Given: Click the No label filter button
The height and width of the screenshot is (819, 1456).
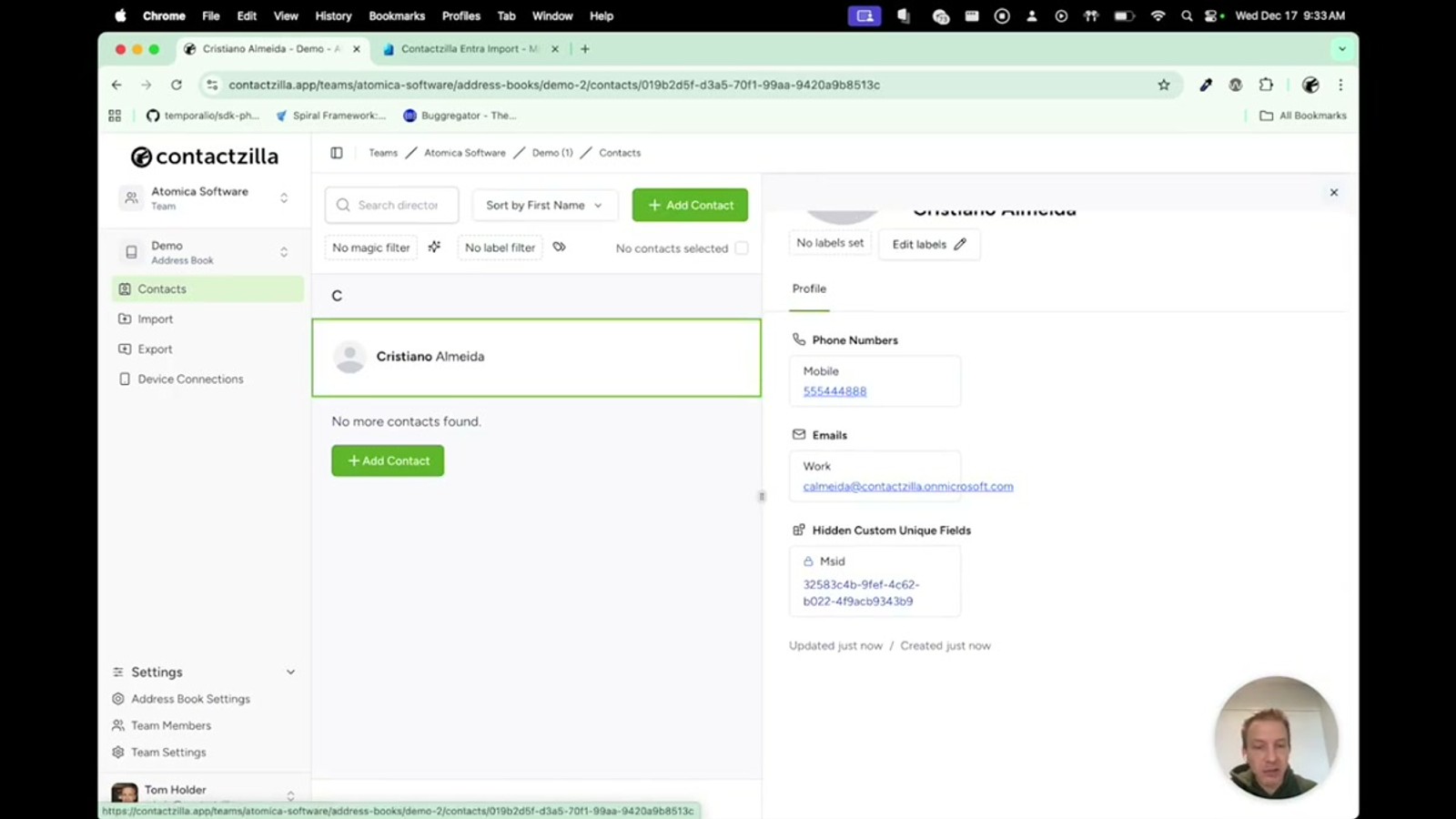Looking at the screenshot, I should click(500, 248).
